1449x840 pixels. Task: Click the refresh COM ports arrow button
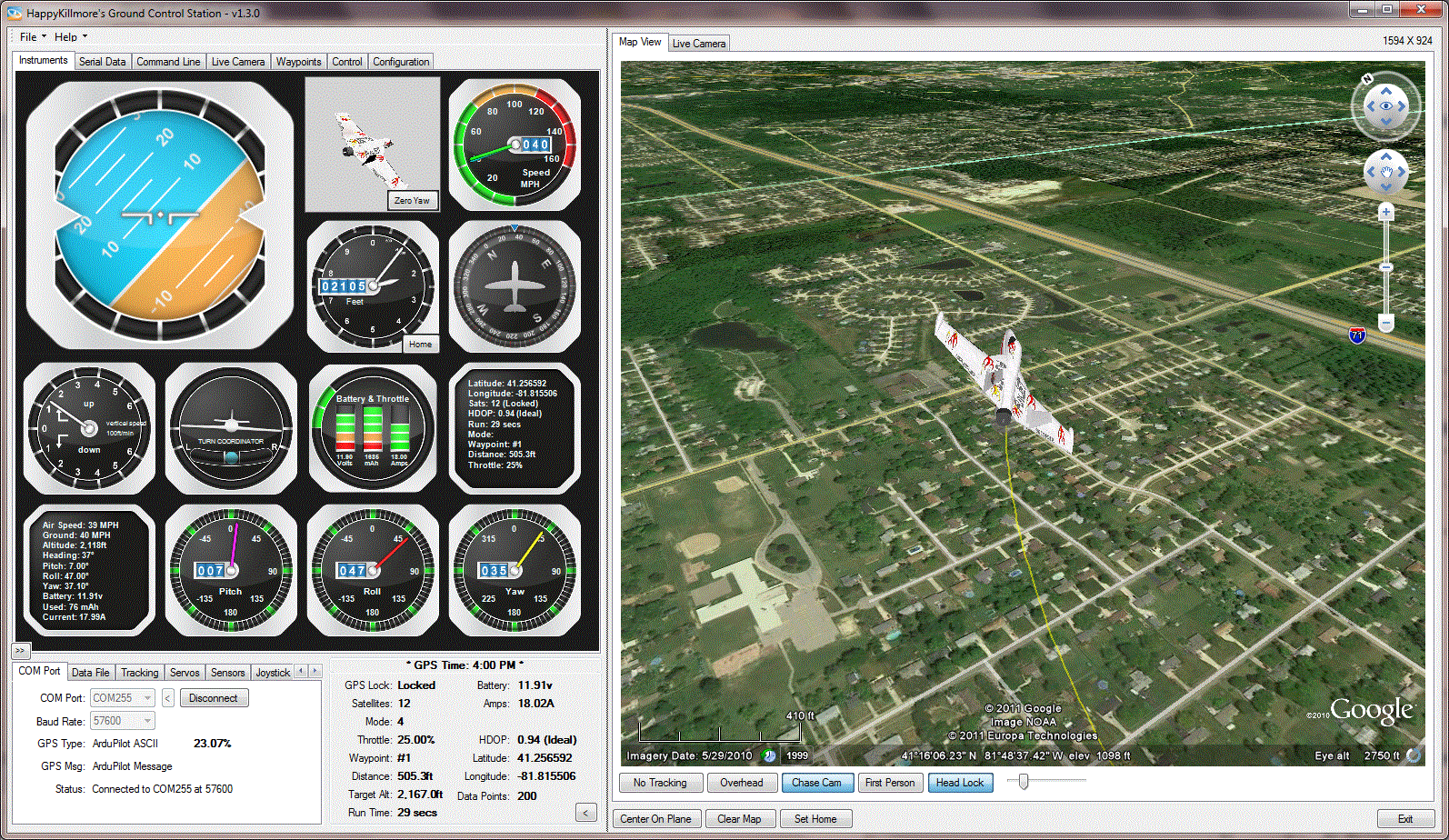coord(168,698)
